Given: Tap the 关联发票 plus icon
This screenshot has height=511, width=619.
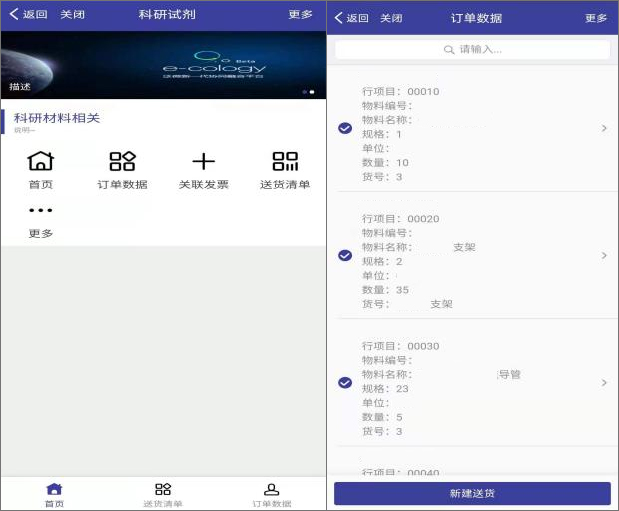Looking at the screenshot, I should pos(204,162).
